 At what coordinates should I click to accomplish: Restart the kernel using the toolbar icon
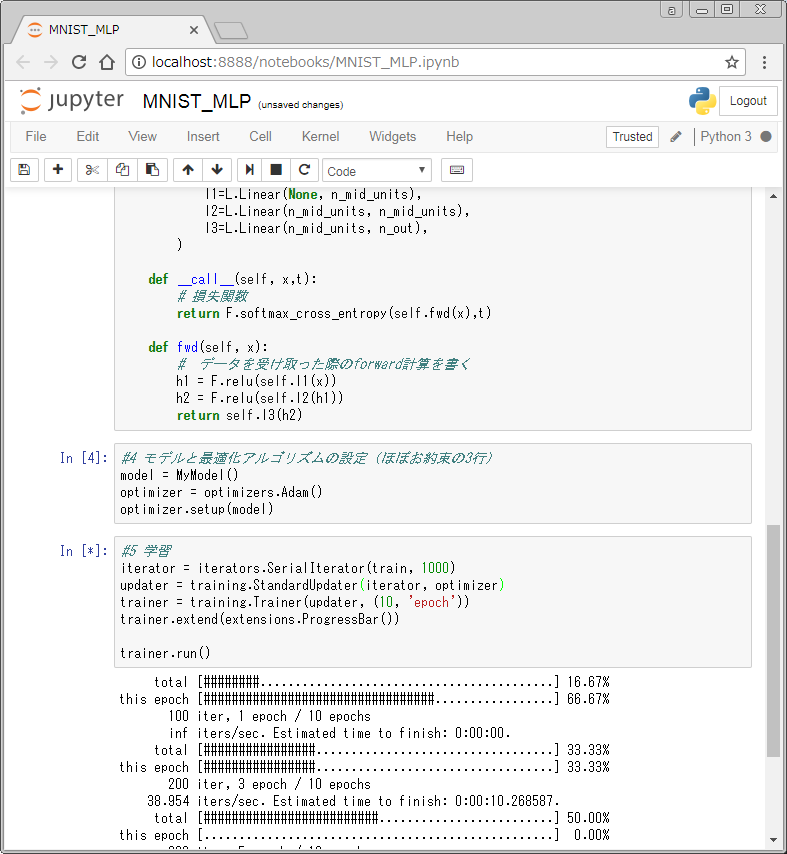[304, 170]
